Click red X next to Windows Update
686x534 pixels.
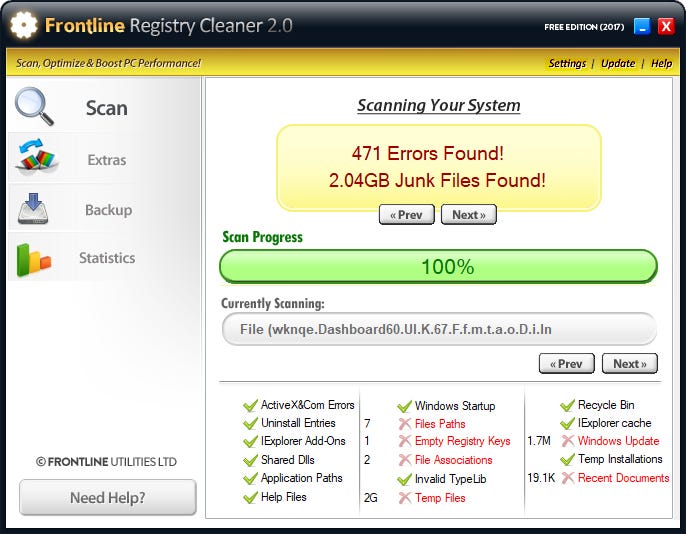pos(567,441)
